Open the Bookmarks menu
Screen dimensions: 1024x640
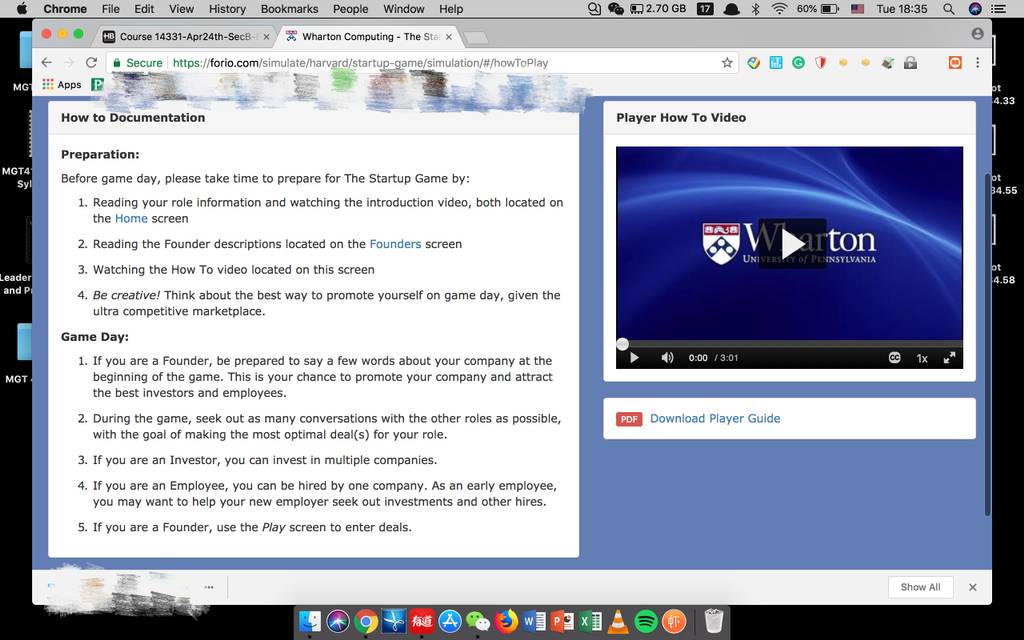pyautogui.click(x=289, y=9)
